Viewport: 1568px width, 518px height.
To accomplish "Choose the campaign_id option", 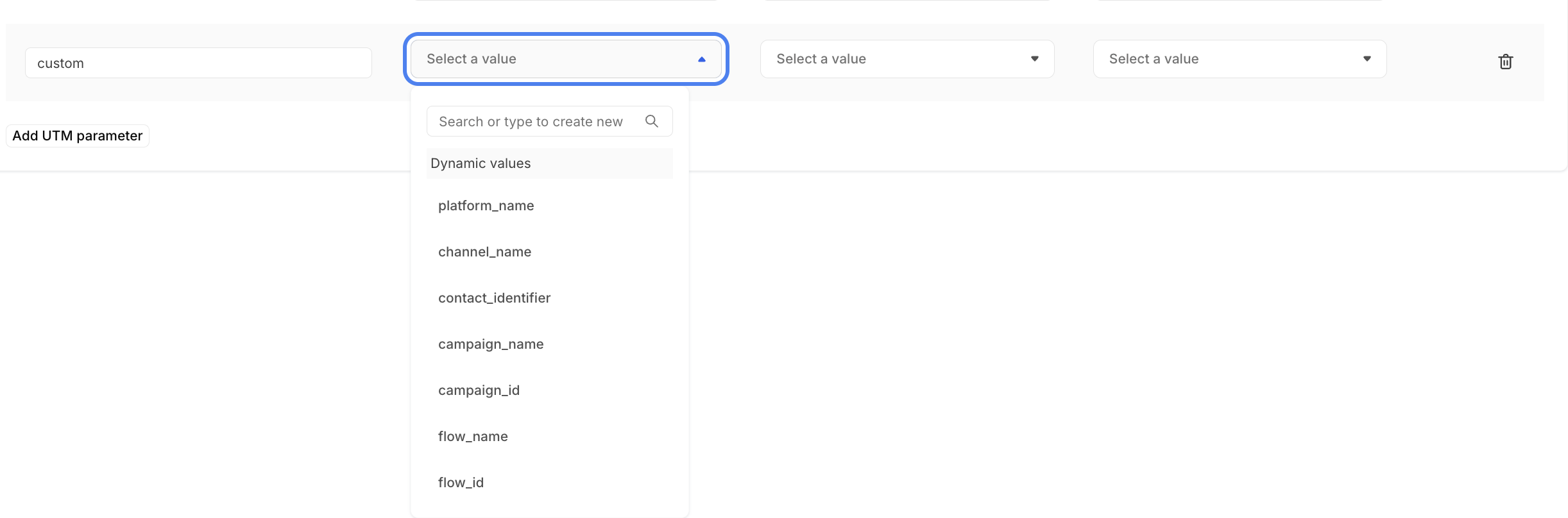I will 479,390.
